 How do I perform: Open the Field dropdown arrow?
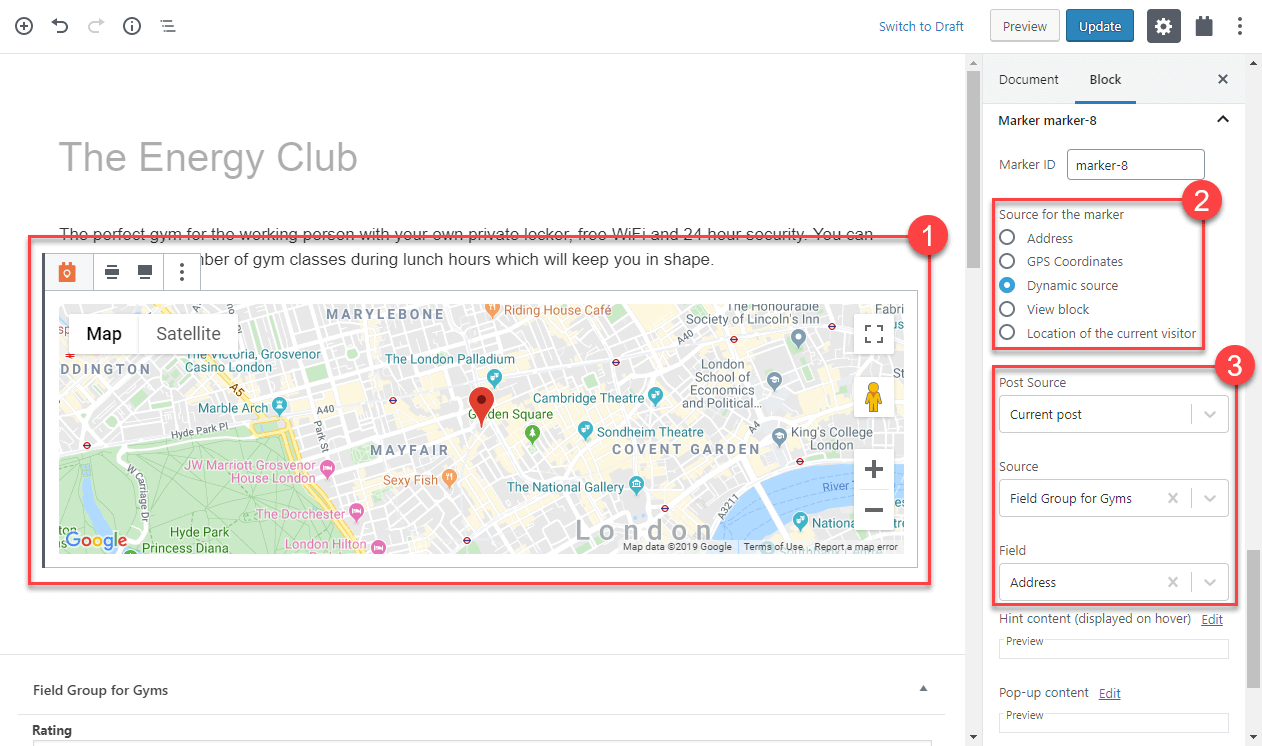click(1210, 582)
